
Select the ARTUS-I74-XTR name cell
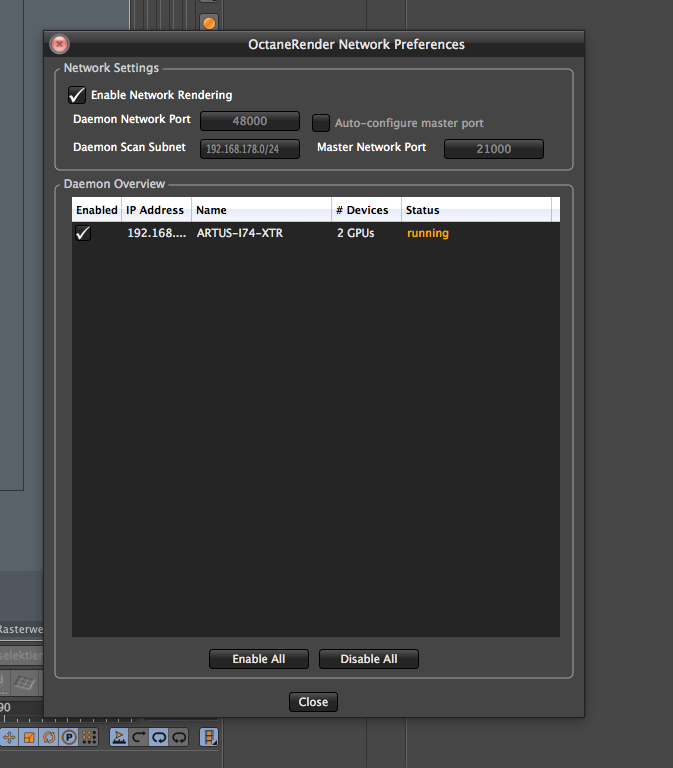240,233
